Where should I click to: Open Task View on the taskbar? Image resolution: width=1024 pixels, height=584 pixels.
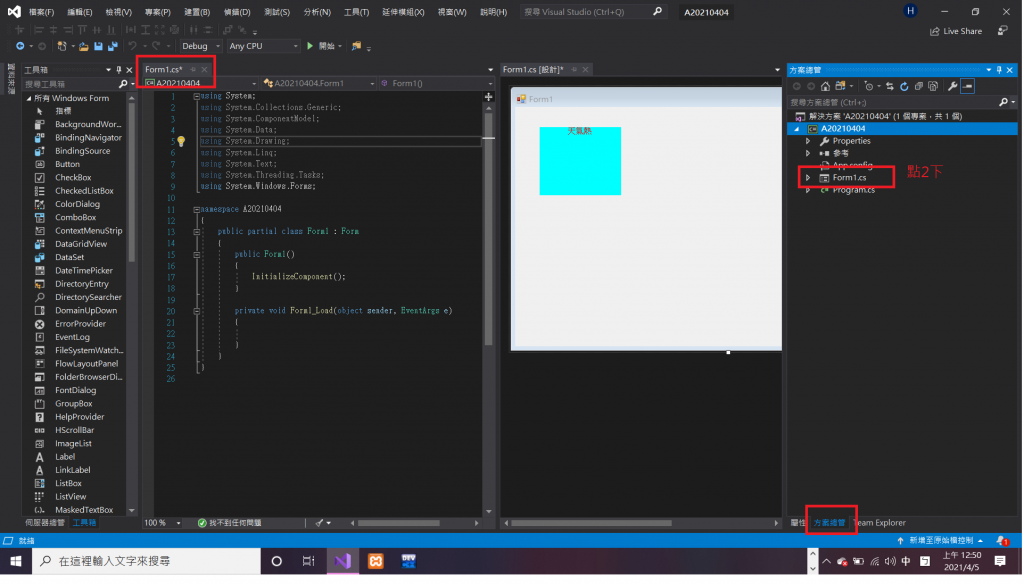pos(308,561)
